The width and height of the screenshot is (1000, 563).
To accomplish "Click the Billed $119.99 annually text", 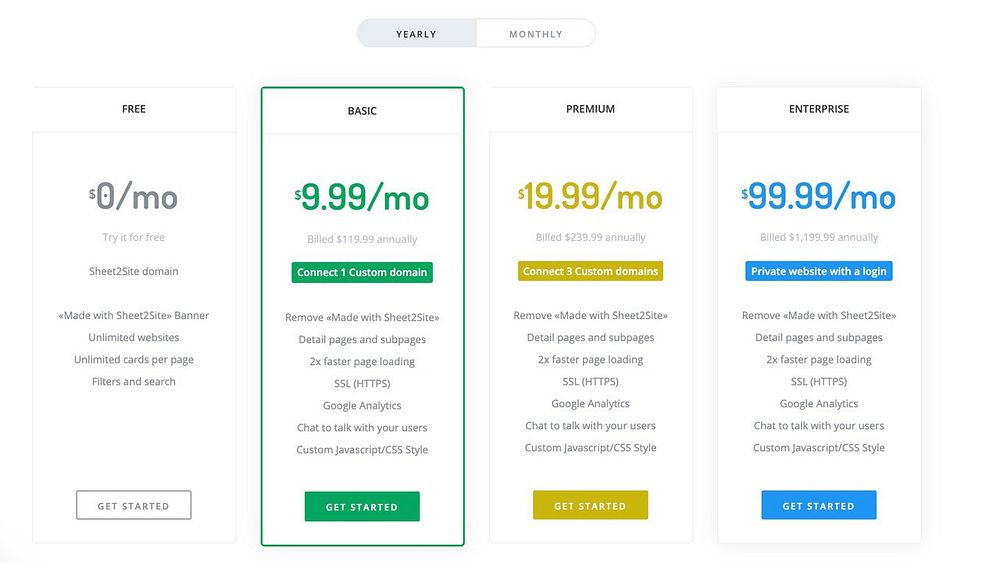I will click(x=362, y=239).
